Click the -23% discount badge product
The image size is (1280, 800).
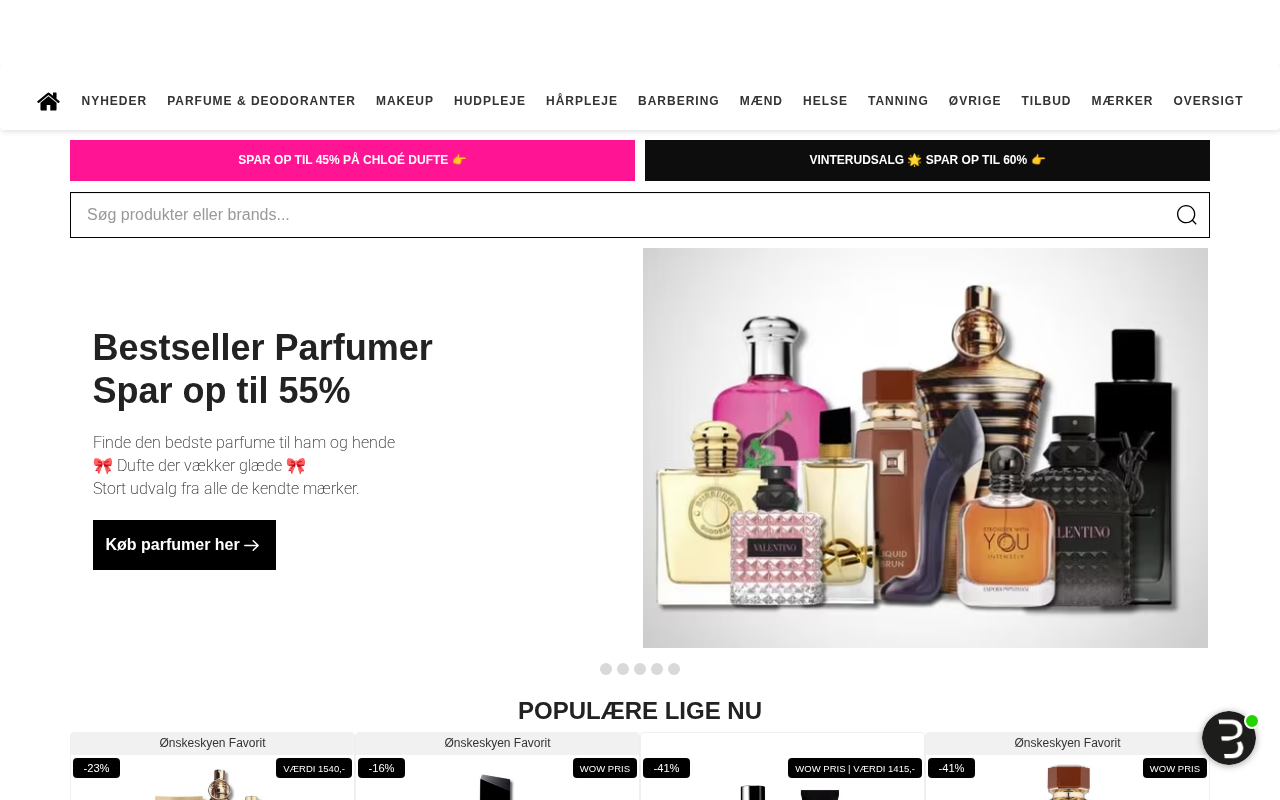96,768
